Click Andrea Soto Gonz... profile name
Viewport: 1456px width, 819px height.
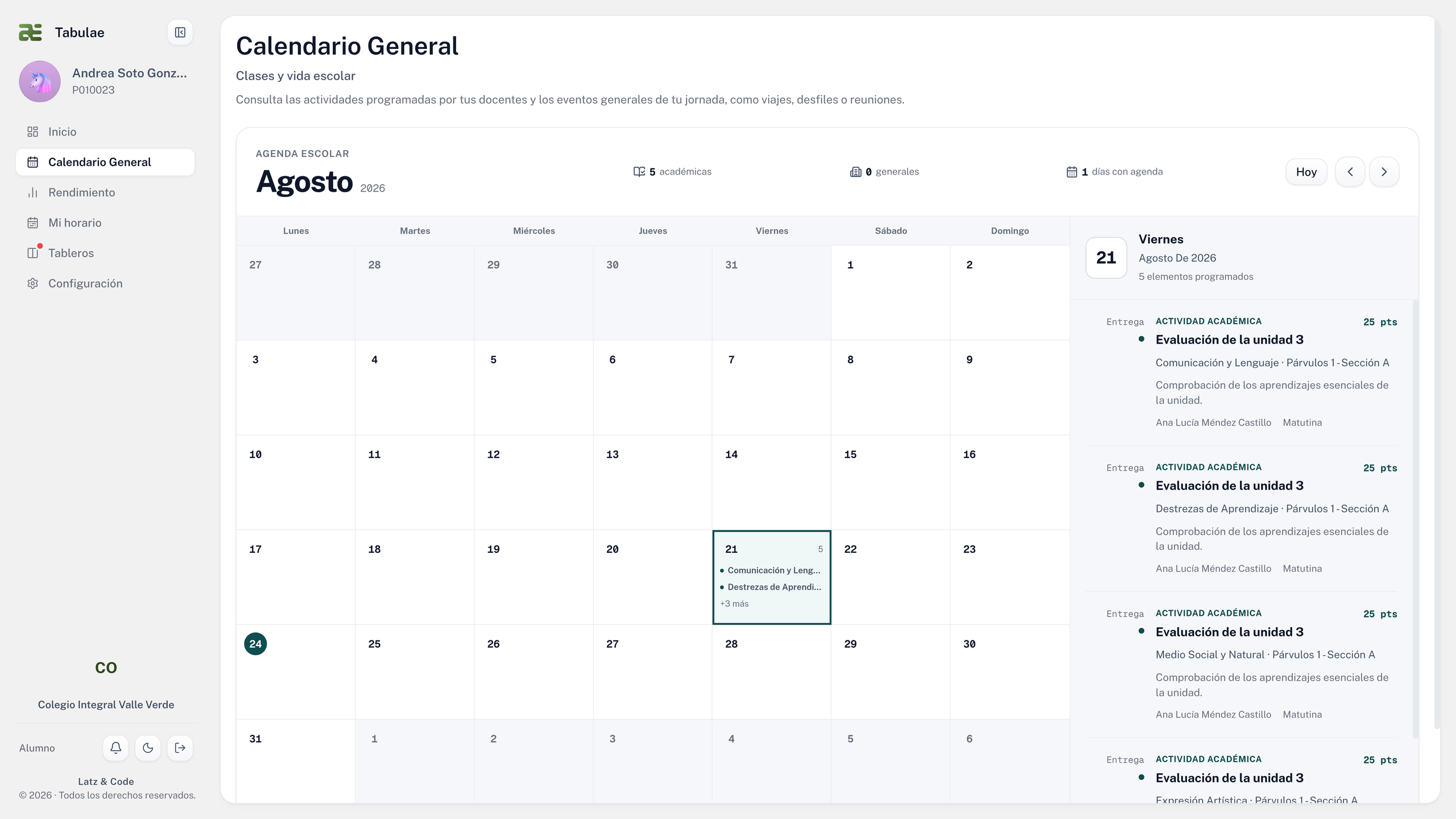[130, 73]
